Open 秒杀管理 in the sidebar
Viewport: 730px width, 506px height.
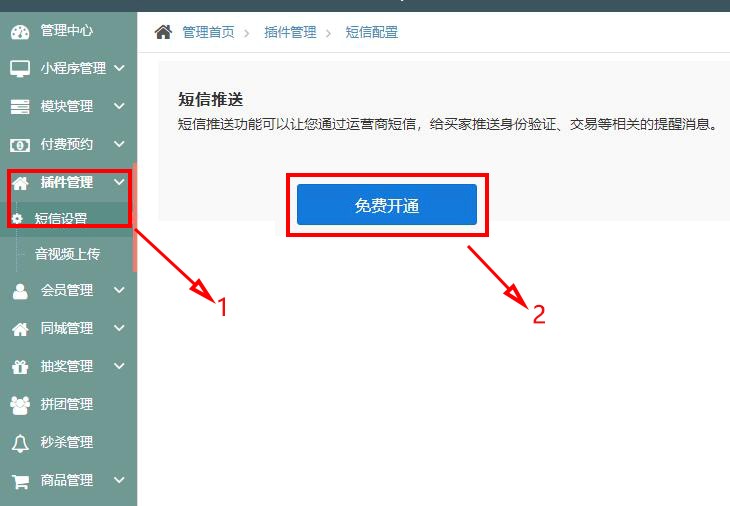[67, 442]
